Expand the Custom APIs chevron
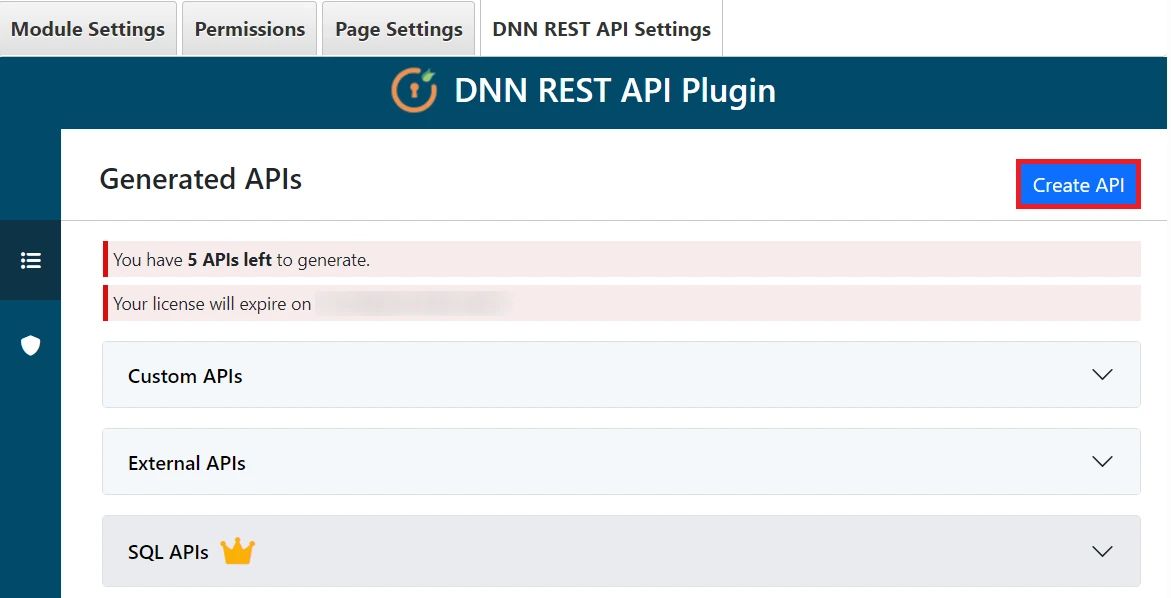Viewport: 1171px width, 598px height. pos(1102,374)
